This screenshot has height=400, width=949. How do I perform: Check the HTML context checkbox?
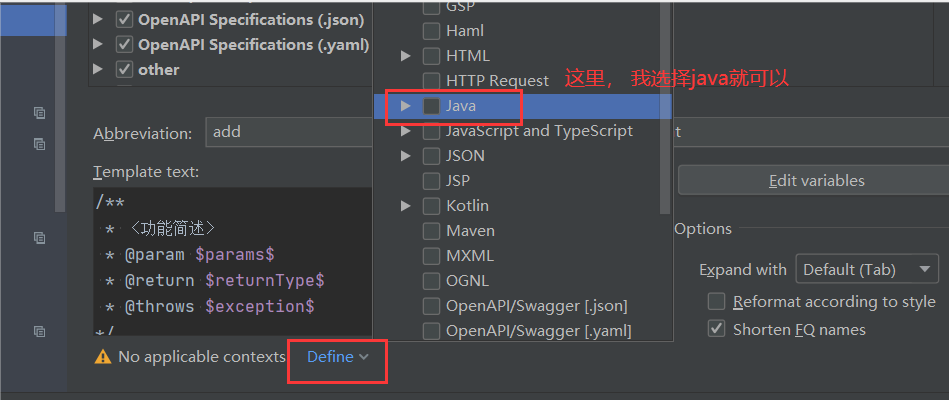(431, 56)
